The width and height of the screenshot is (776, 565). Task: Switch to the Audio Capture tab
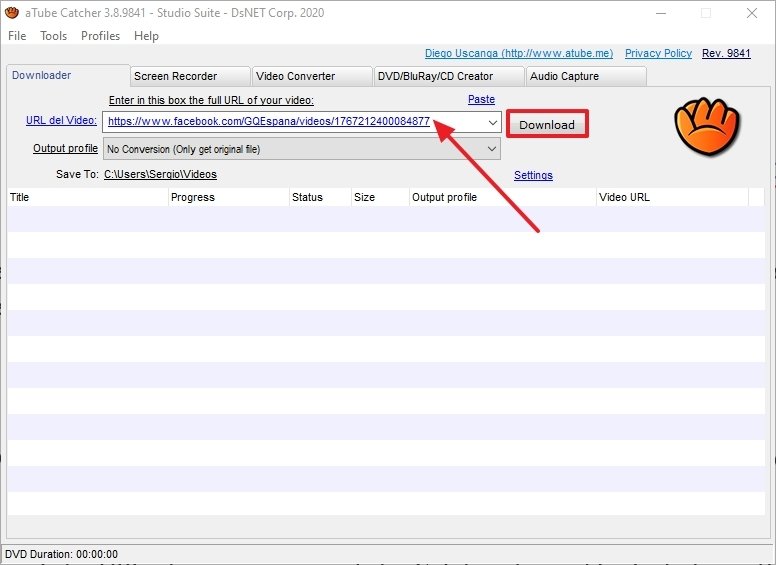(586, 76)
